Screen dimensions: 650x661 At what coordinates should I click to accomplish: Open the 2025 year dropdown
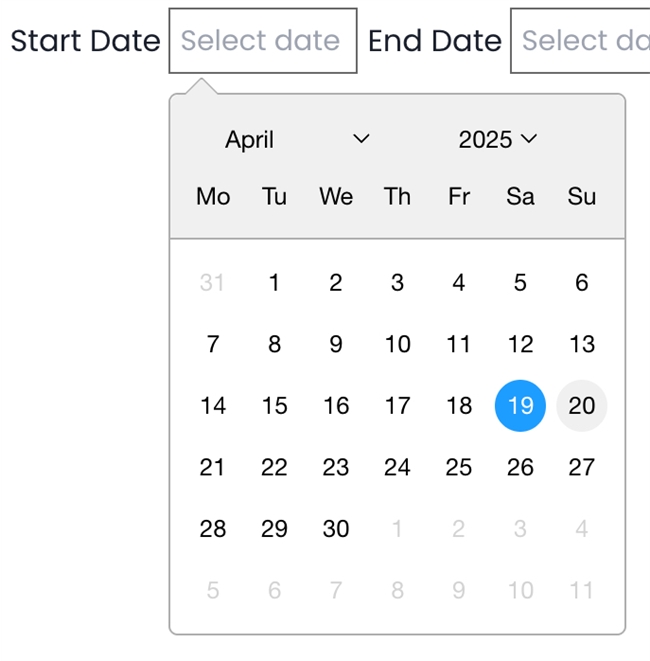pos(497,140)
